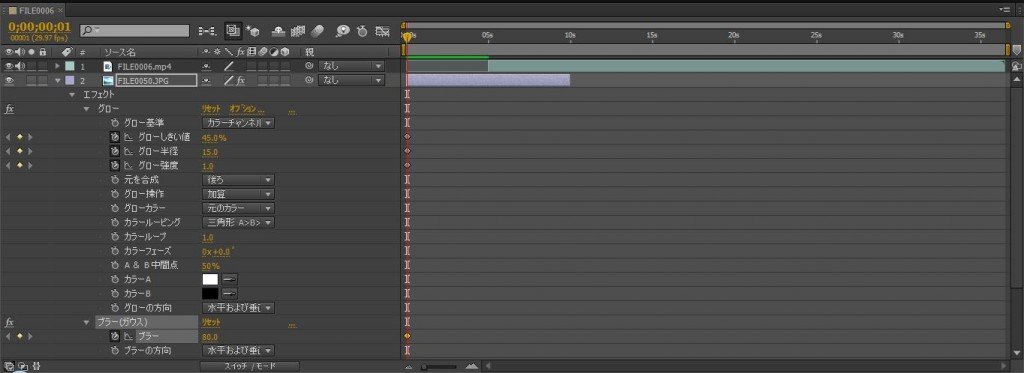1024x373 pixels.
Task: Open グロー操作 dropdown showing 加算
Action: coord(238,194)
